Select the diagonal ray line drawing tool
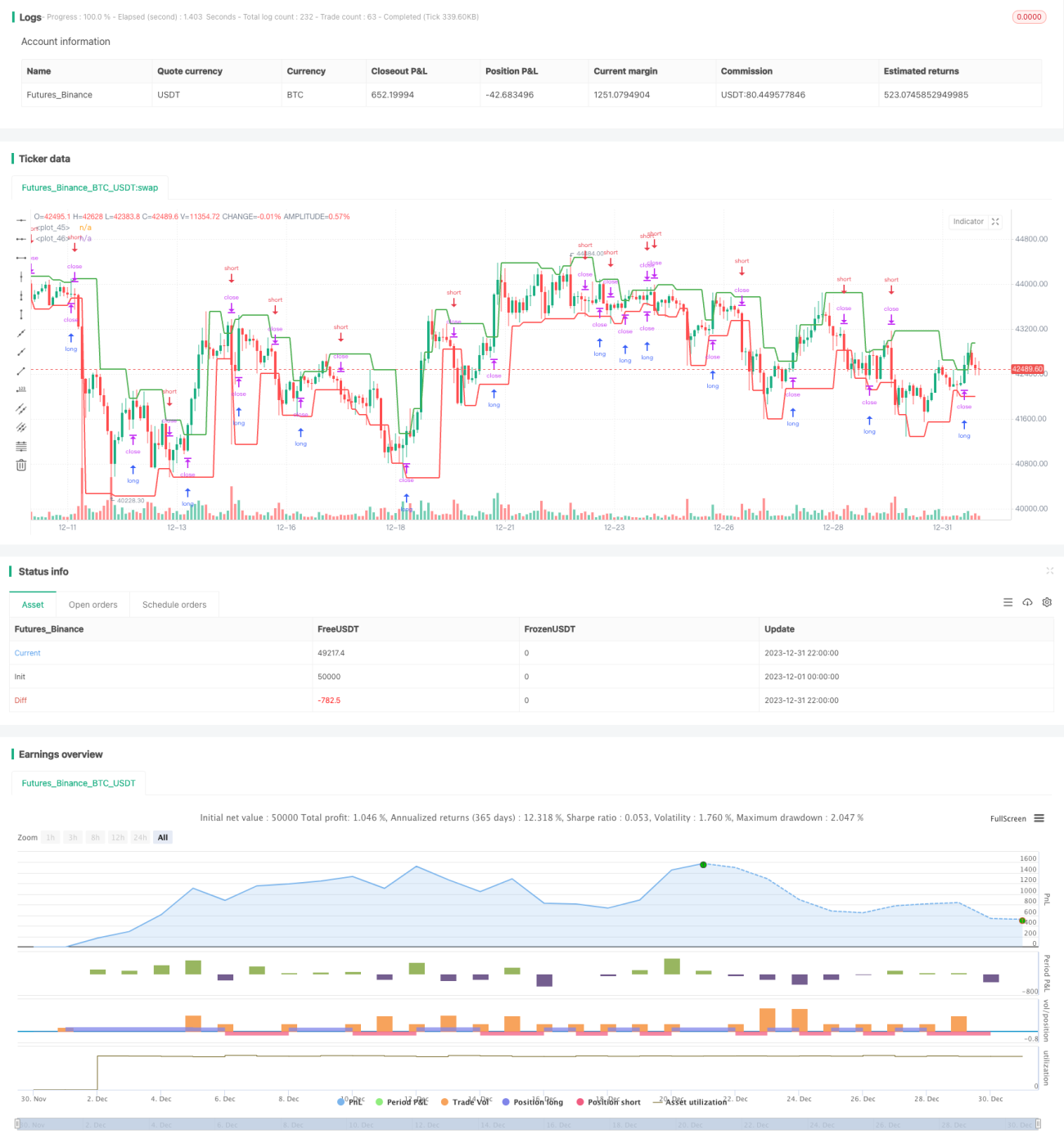 [x=21, y=352]
